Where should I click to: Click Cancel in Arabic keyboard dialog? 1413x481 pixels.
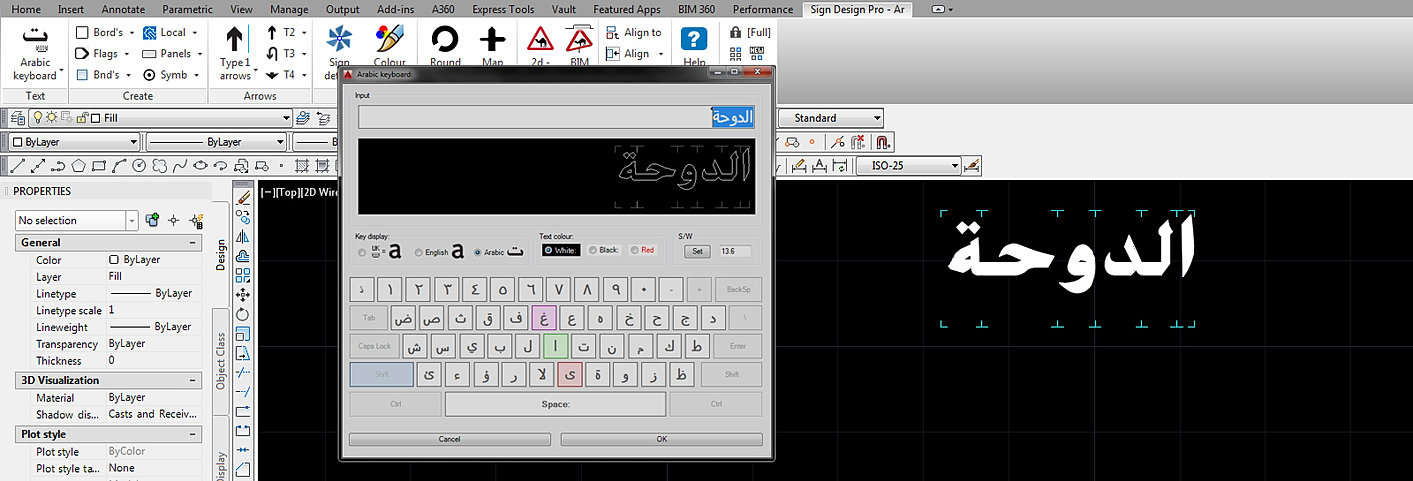tap(449, 439)
